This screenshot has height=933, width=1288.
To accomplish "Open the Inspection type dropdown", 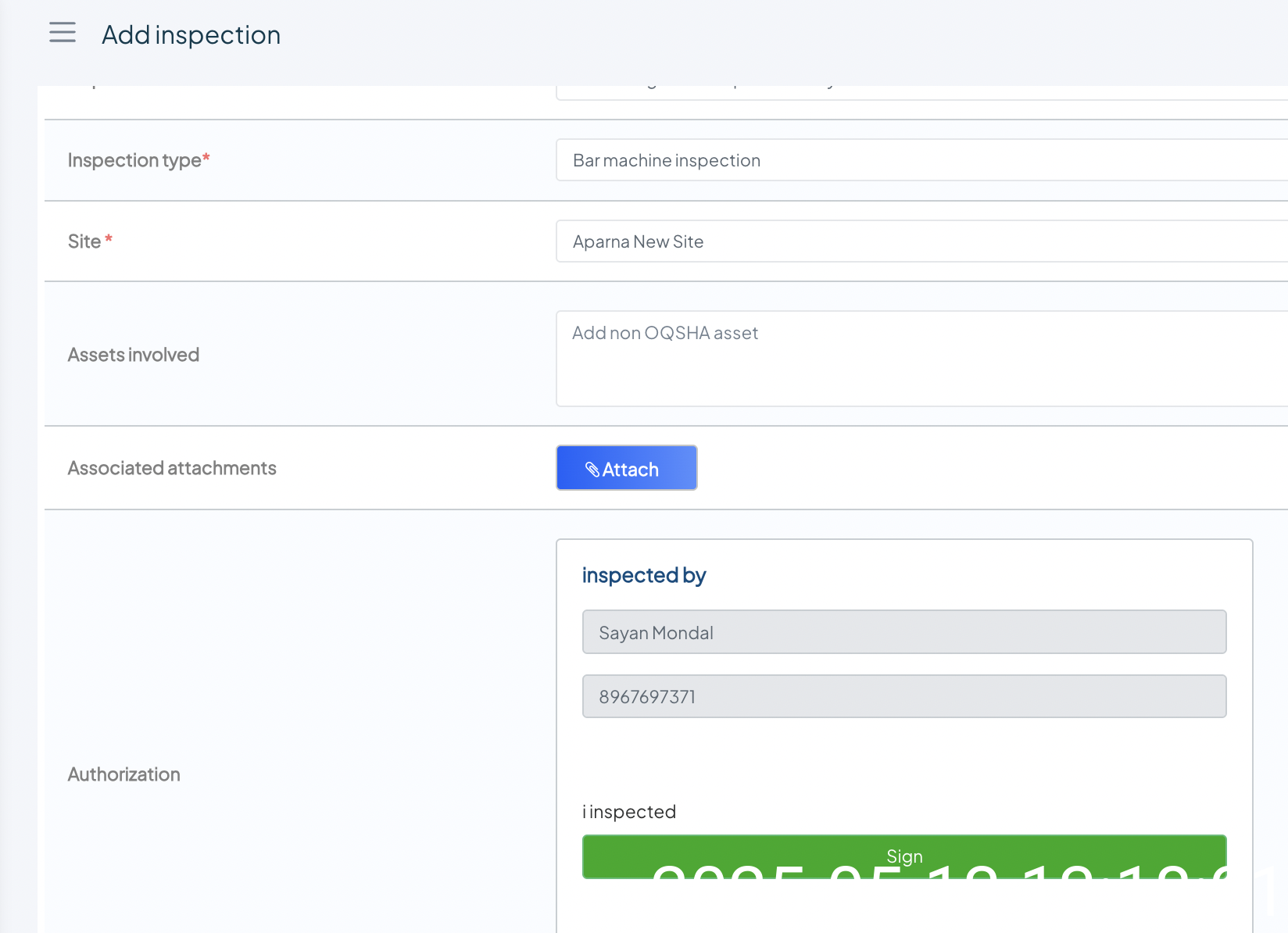I will 921,160.
